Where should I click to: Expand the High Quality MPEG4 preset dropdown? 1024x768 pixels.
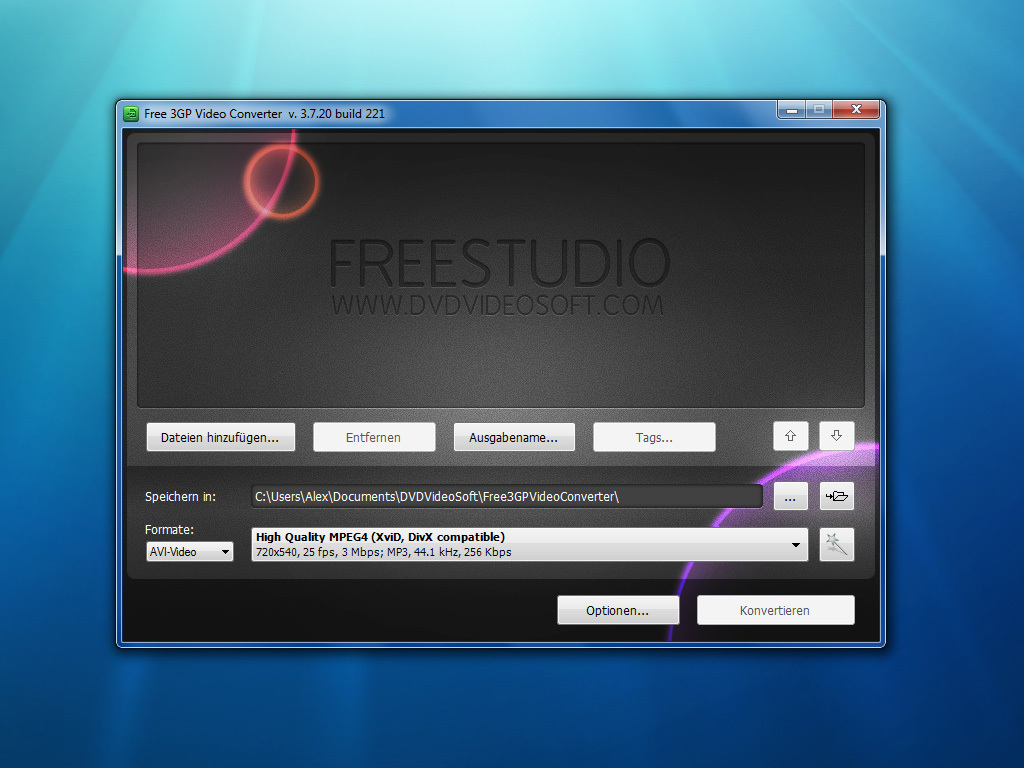796,545
